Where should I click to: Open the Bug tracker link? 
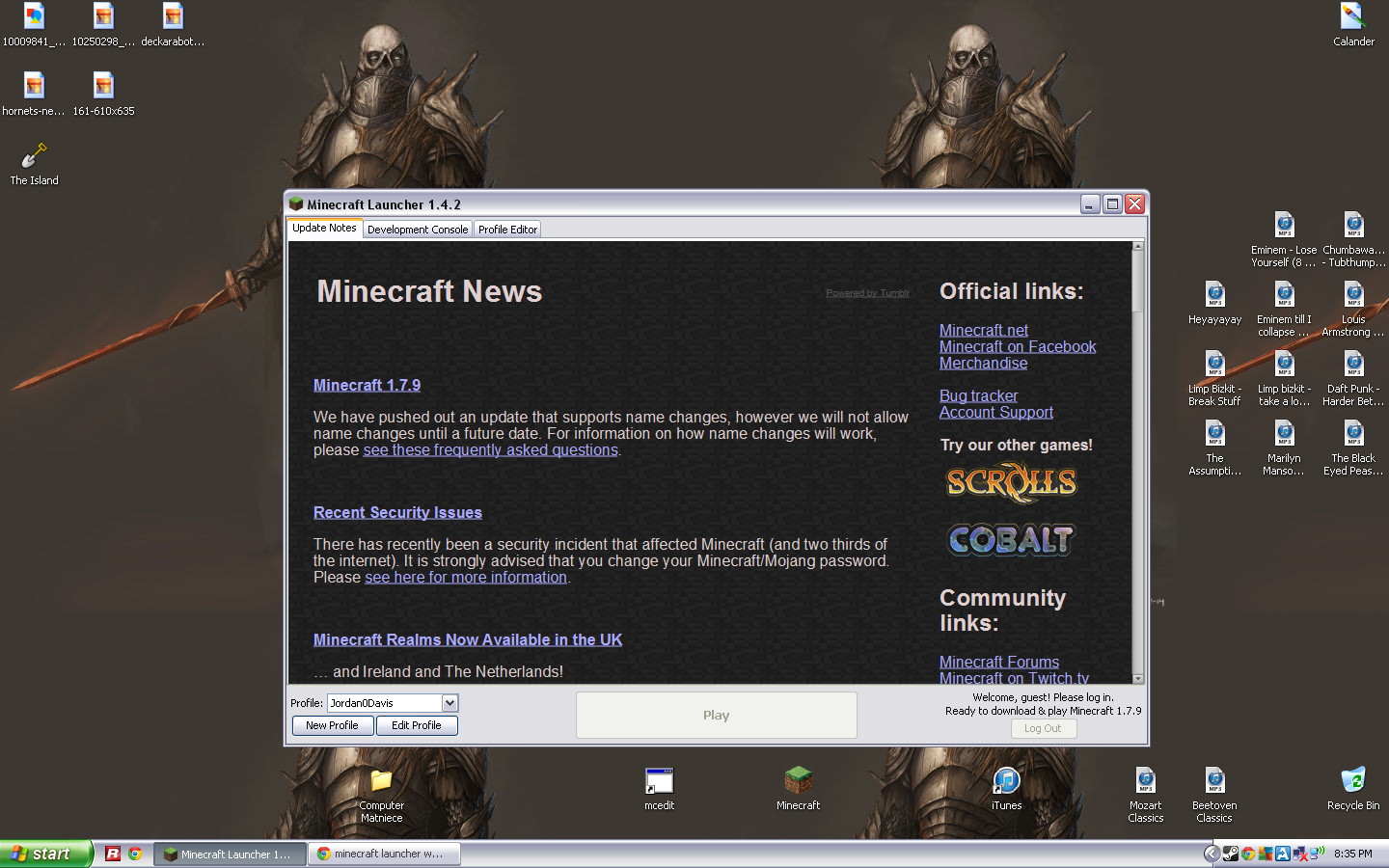978,395
